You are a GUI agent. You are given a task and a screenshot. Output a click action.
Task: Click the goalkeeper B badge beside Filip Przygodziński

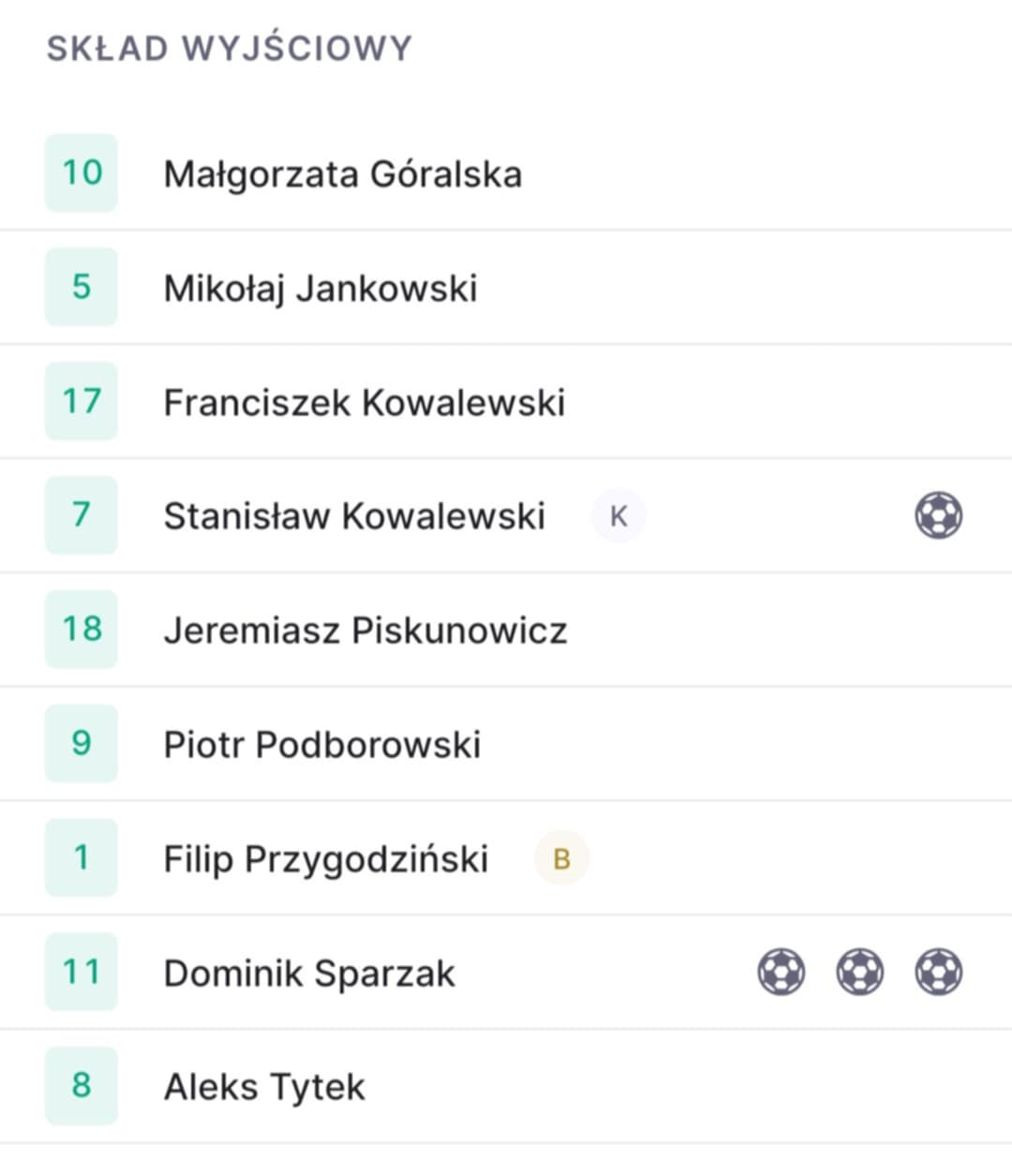[561, 858]
